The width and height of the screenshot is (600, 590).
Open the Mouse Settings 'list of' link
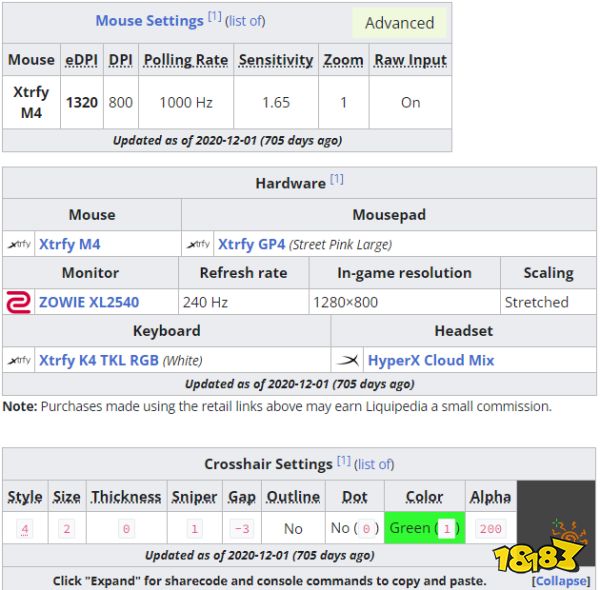tap(245, 21)
